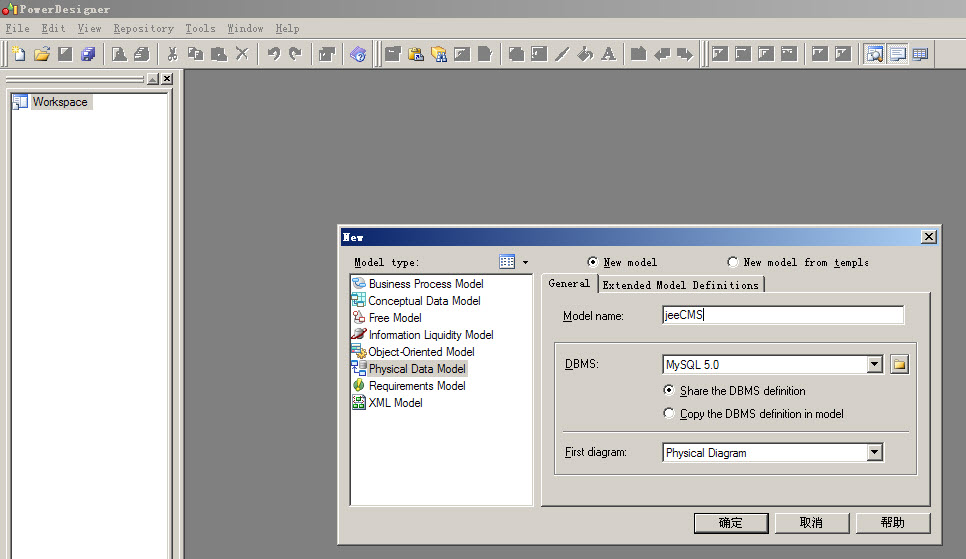The image size is (966, 559).
Task: Choose Share the DBMS definition option
Action: point(668,390)
